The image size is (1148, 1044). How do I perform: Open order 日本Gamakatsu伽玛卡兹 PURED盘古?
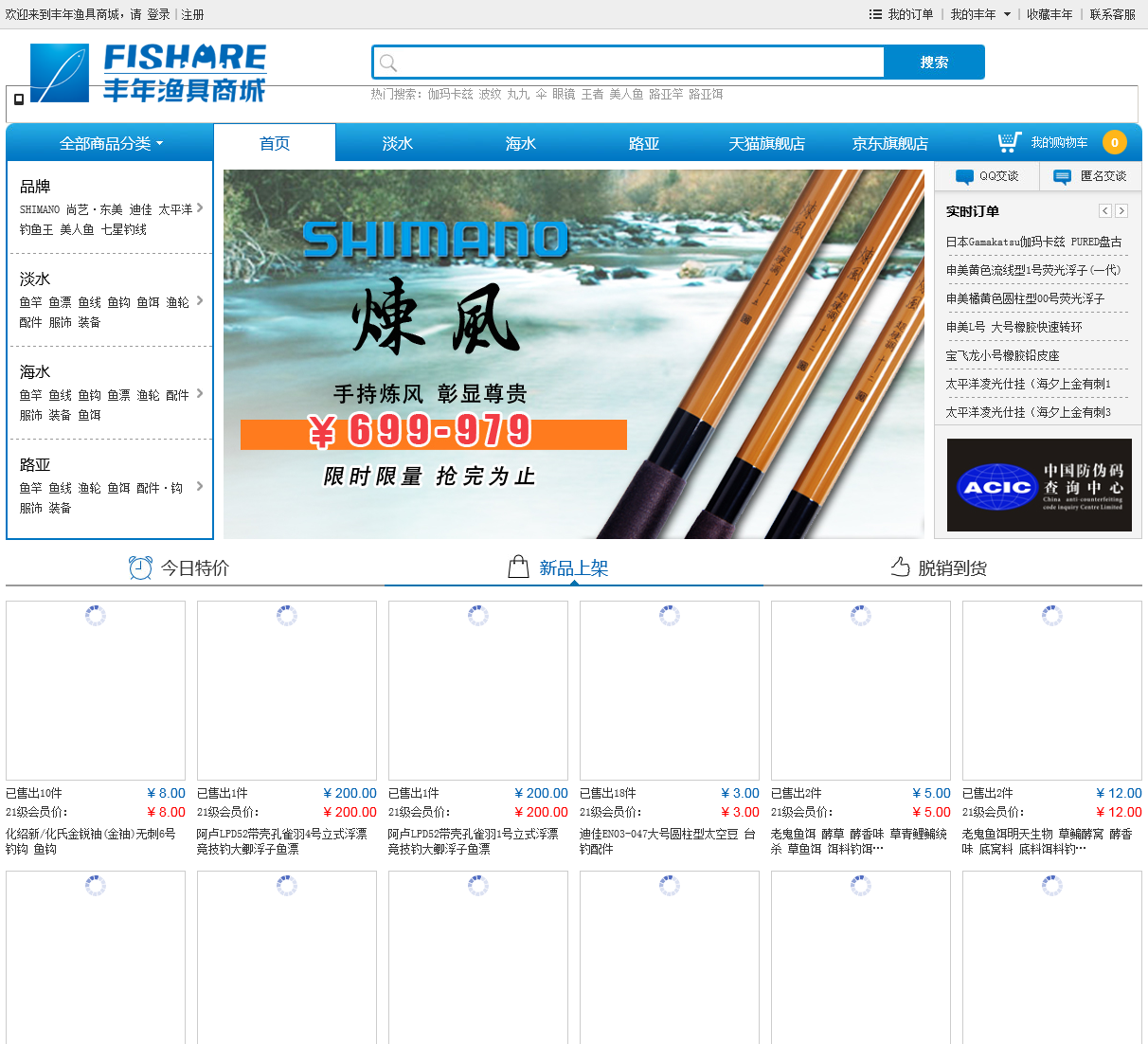(x=1033, y=242)
